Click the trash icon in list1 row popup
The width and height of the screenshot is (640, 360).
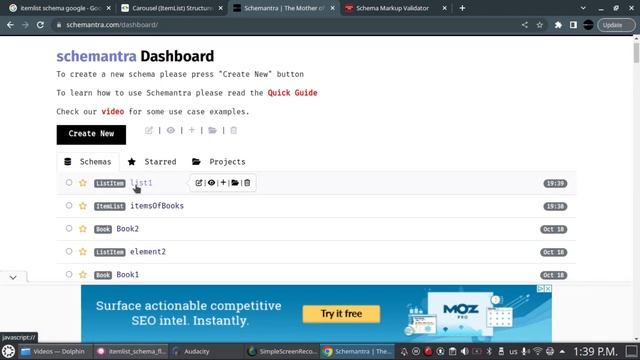pyautogui.click(x=247, y=183)
